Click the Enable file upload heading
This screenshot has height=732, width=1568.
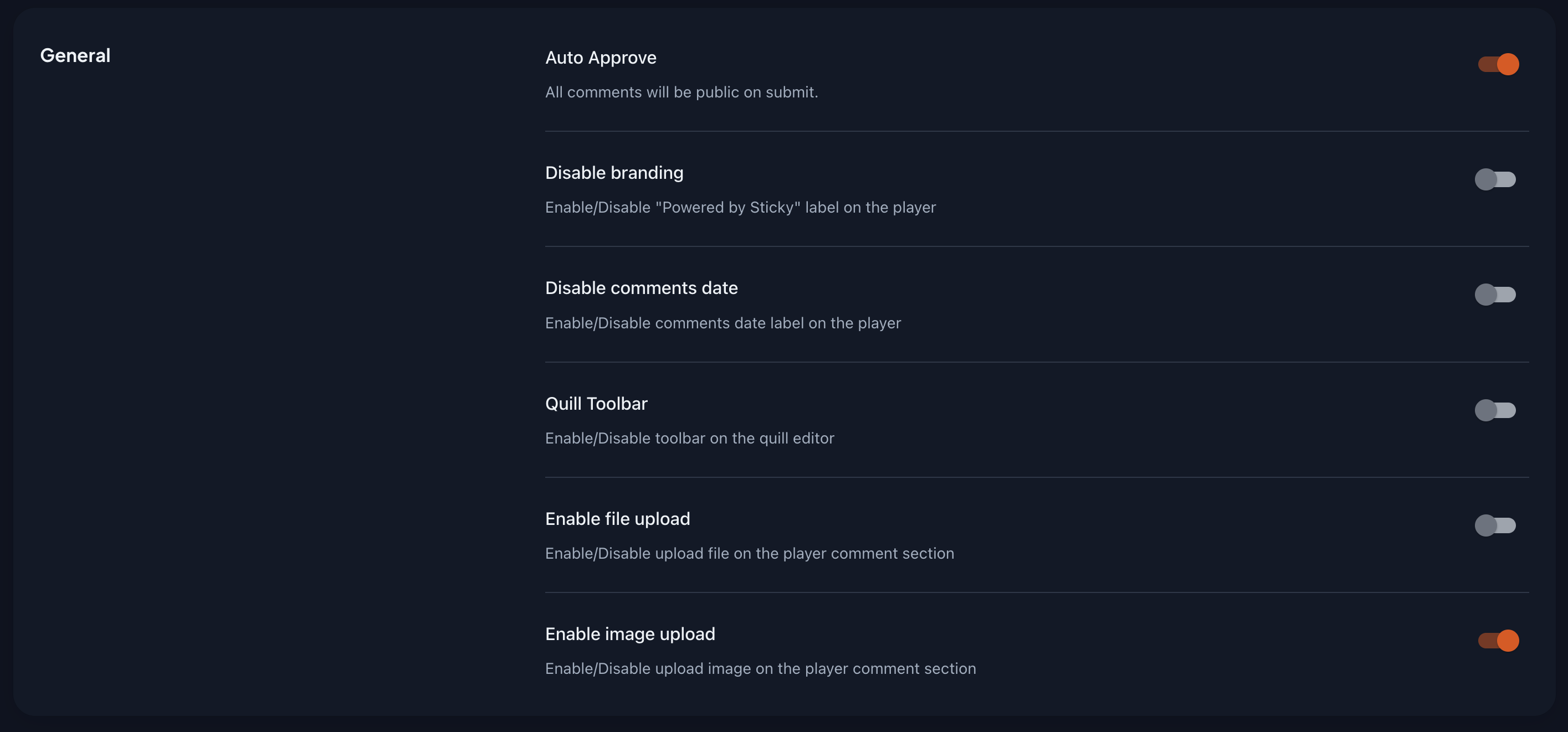617,518
